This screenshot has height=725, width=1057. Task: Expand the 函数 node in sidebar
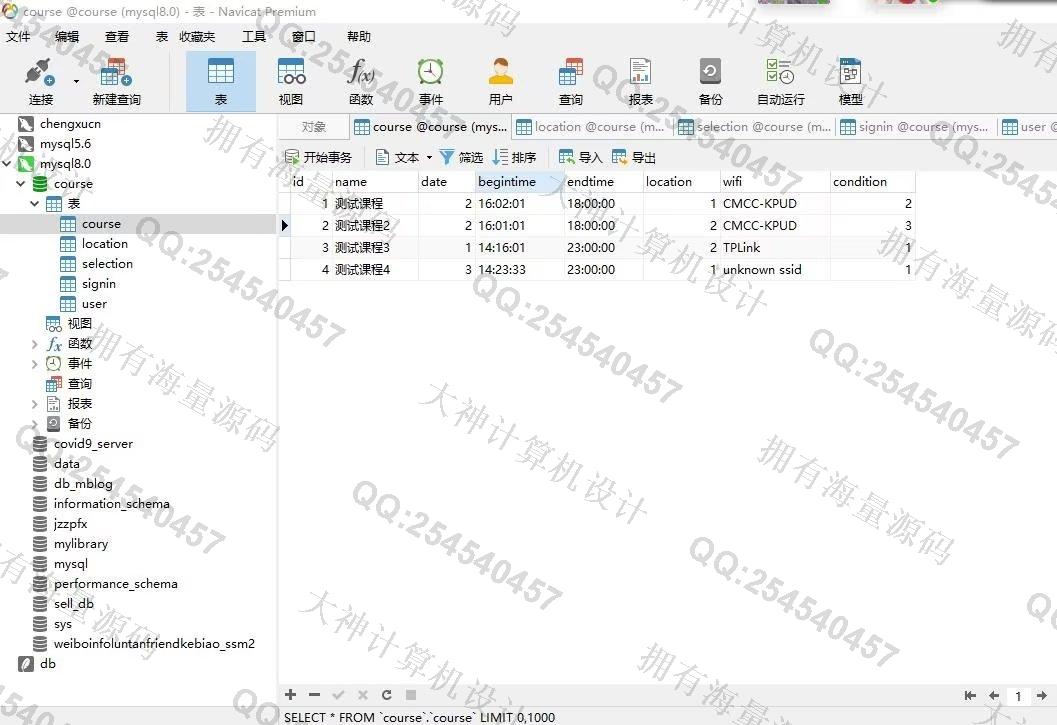[x=35, y=344]
